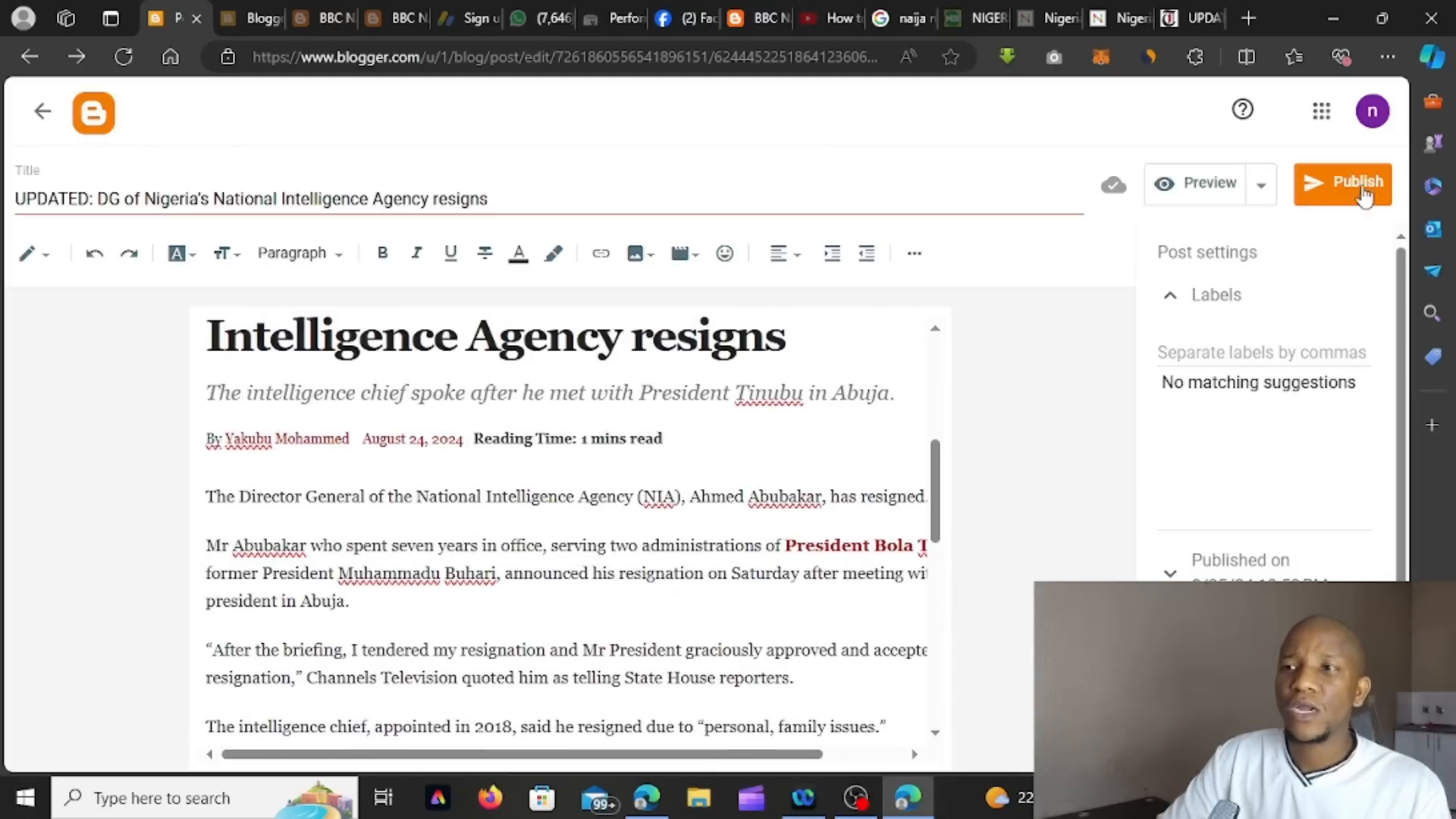Toggle strikethrough formatting

[x=485, y=253]
